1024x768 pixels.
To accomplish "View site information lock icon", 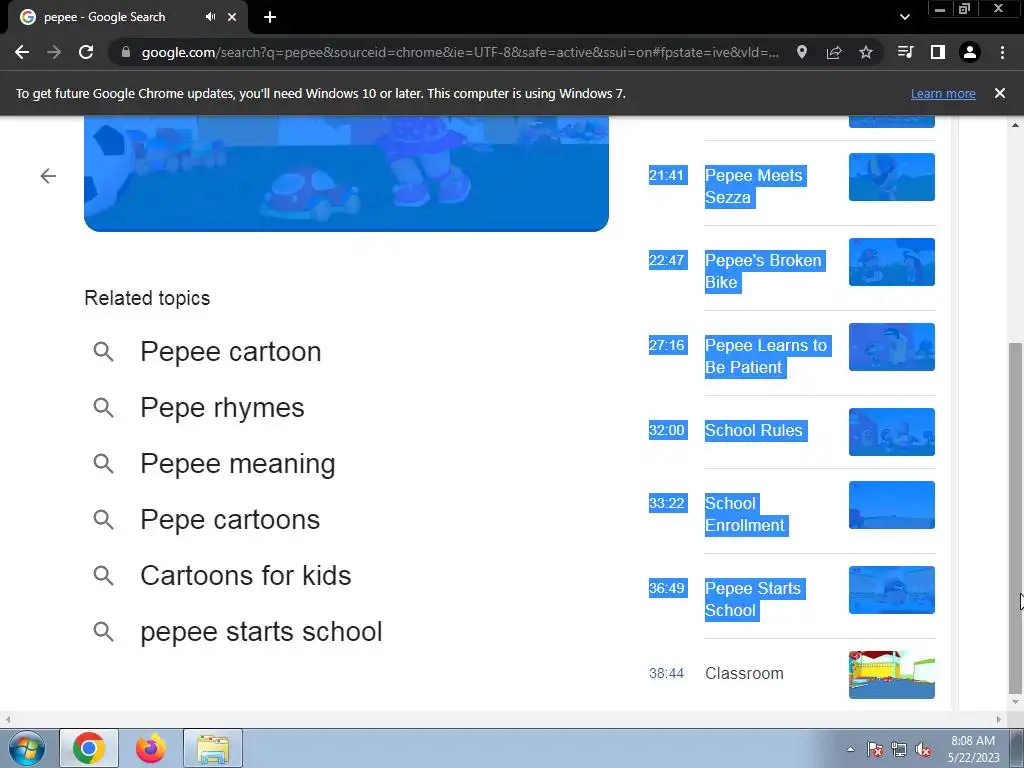I will tap(126, 52).
